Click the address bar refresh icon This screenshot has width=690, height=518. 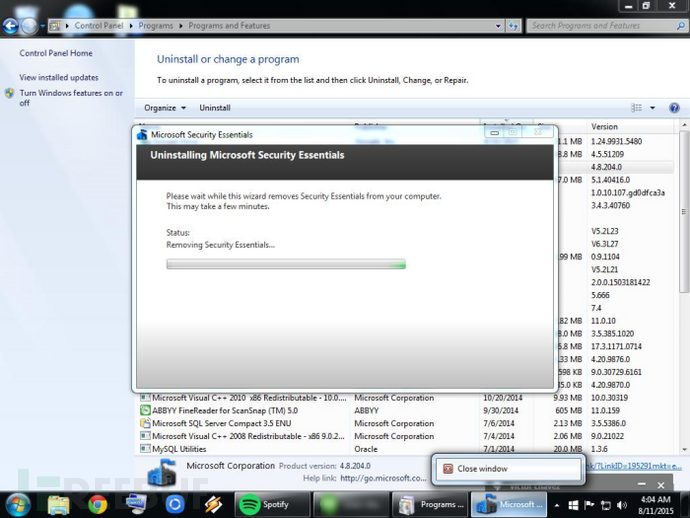[513, 26]
